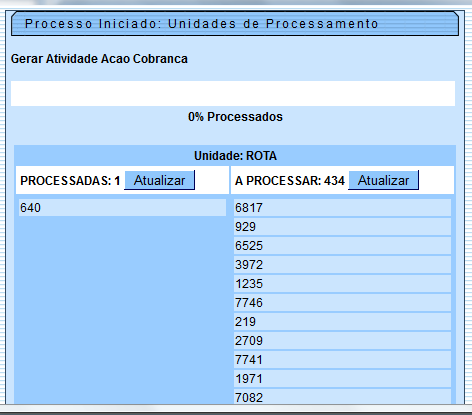Select processed route 640
This screenshot has width=472, height=415.
[122, 208]
